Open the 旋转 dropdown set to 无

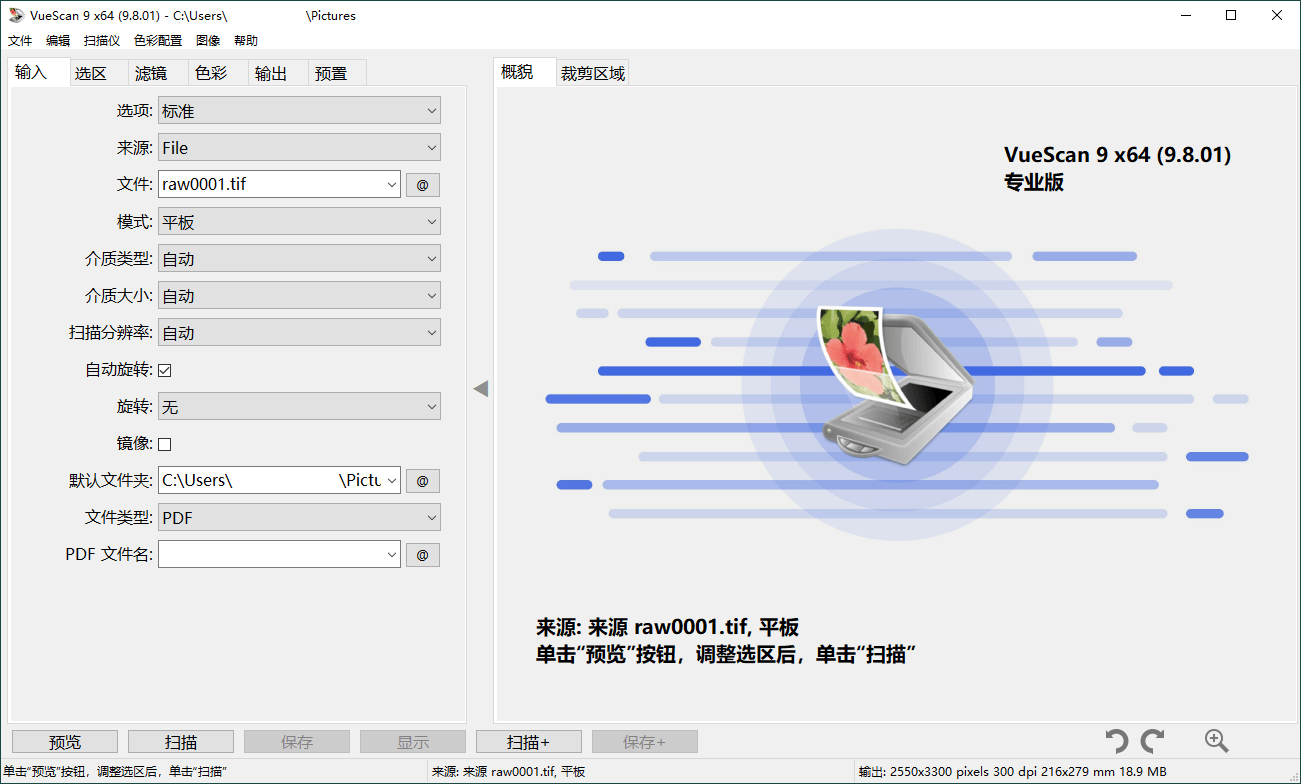299,406
